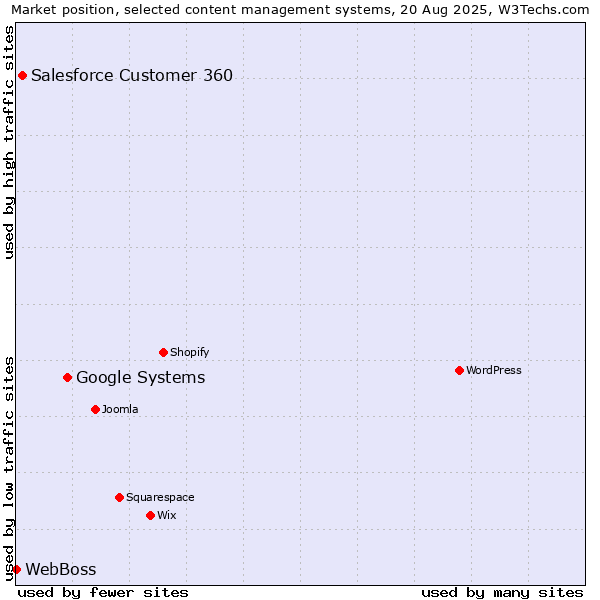Select the Squarespace data point
The image size is (600, 600).
pyautogui.click(x=119, y=497)
